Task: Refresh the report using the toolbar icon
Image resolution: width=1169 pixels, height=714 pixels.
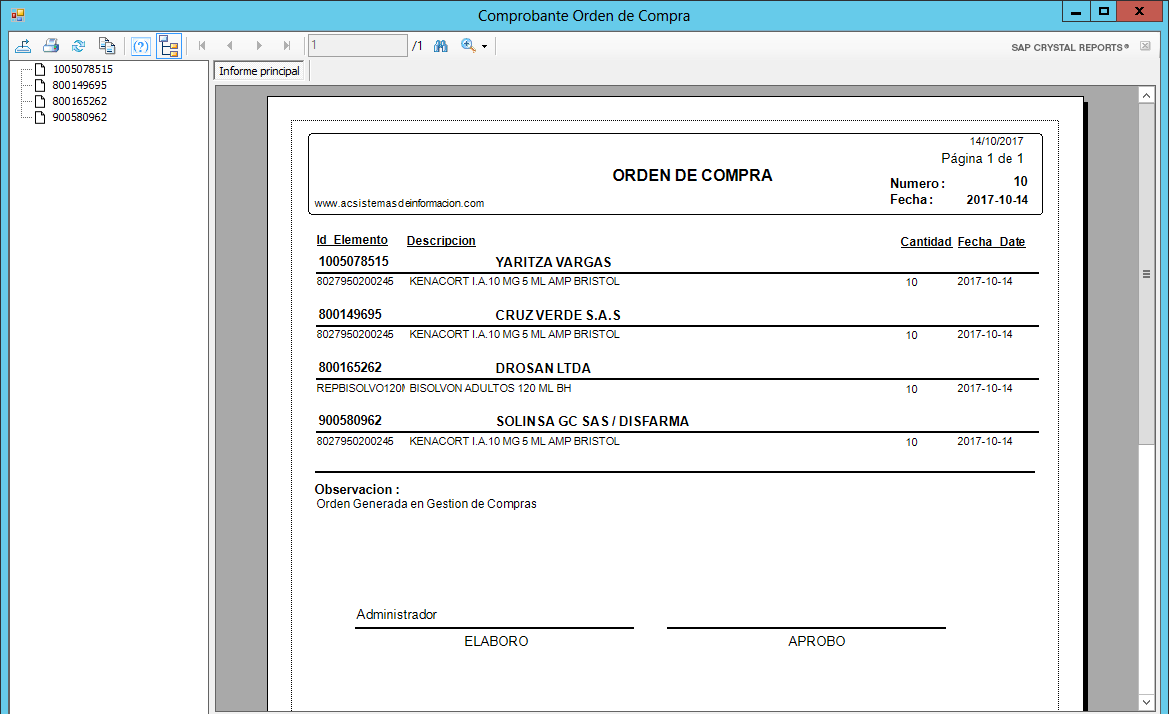Action: [x=78, y=46]
